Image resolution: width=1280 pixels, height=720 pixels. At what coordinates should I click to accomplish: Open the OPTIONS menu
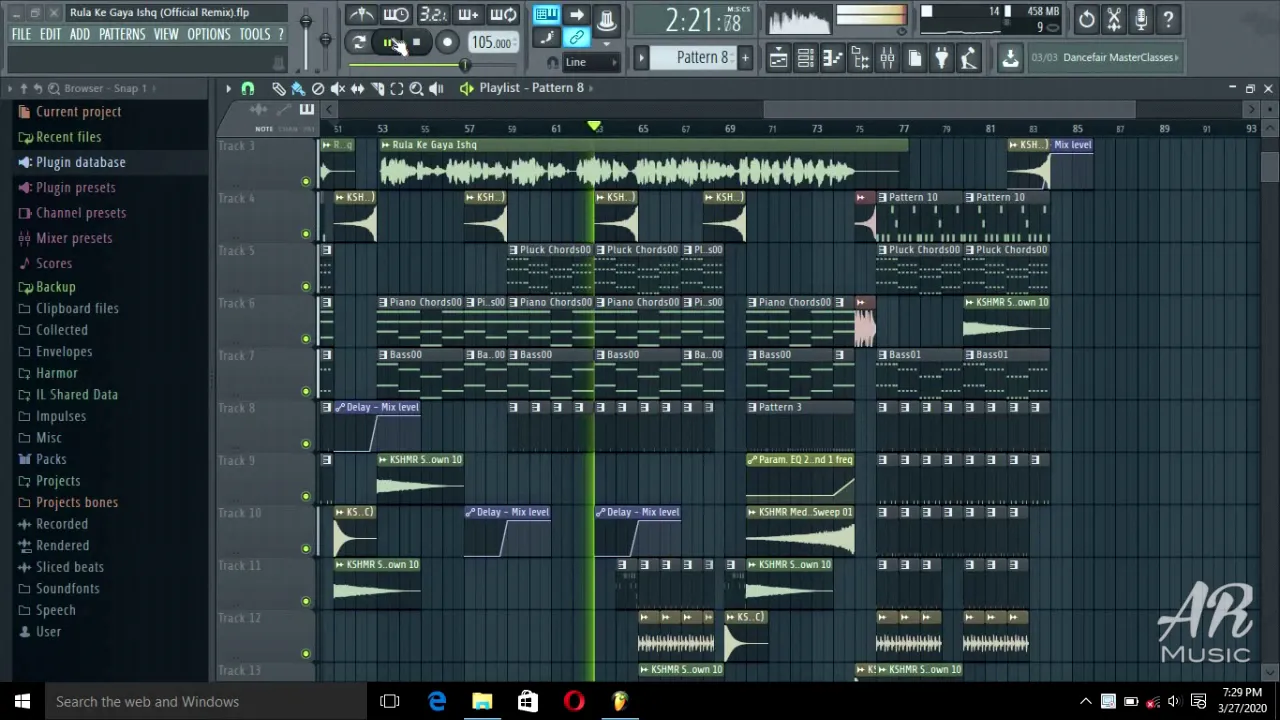[x=209, y=35]
